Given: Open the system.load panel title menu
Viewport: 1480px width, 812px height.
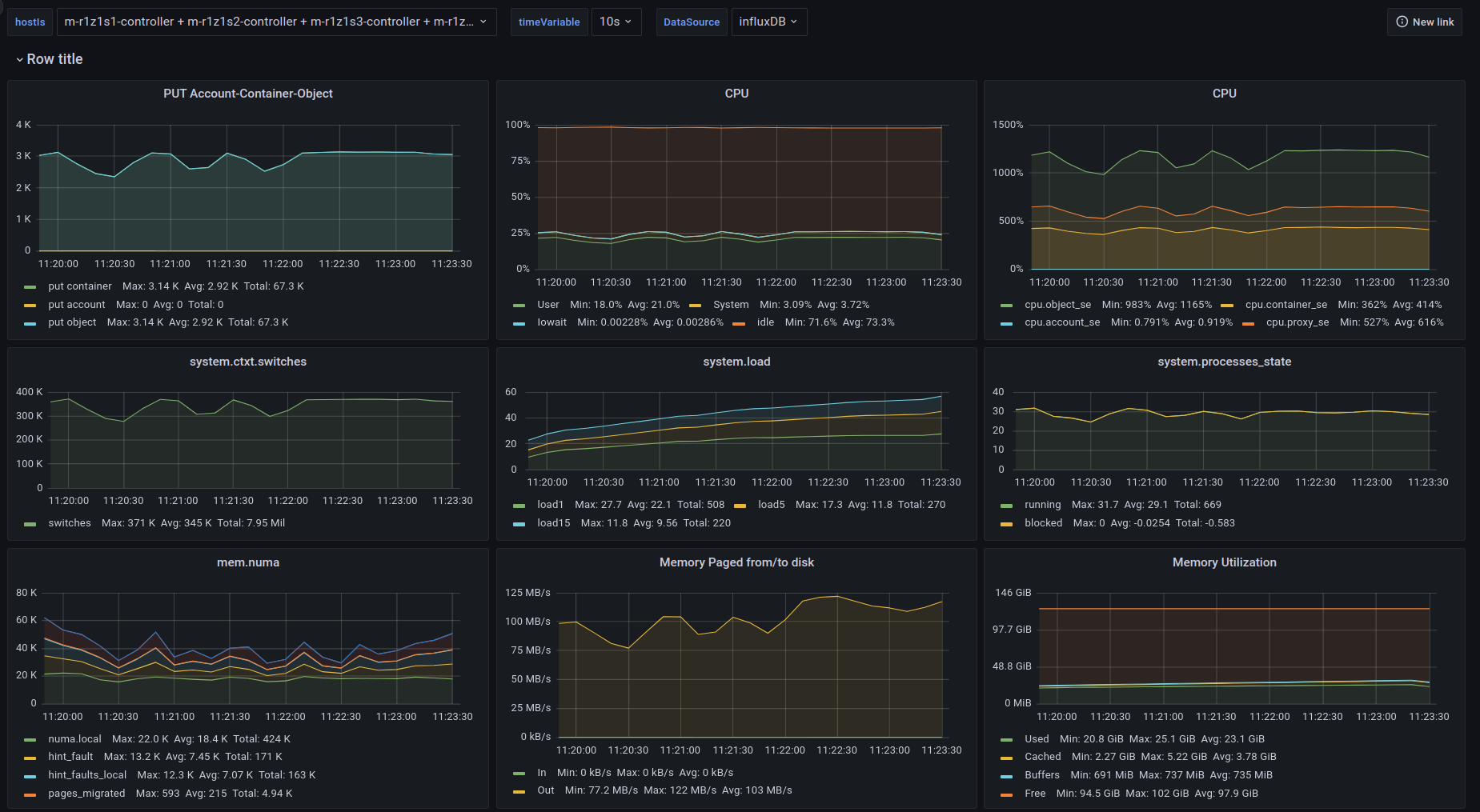Looking at the screenshot, I should [x=736, y=362].
